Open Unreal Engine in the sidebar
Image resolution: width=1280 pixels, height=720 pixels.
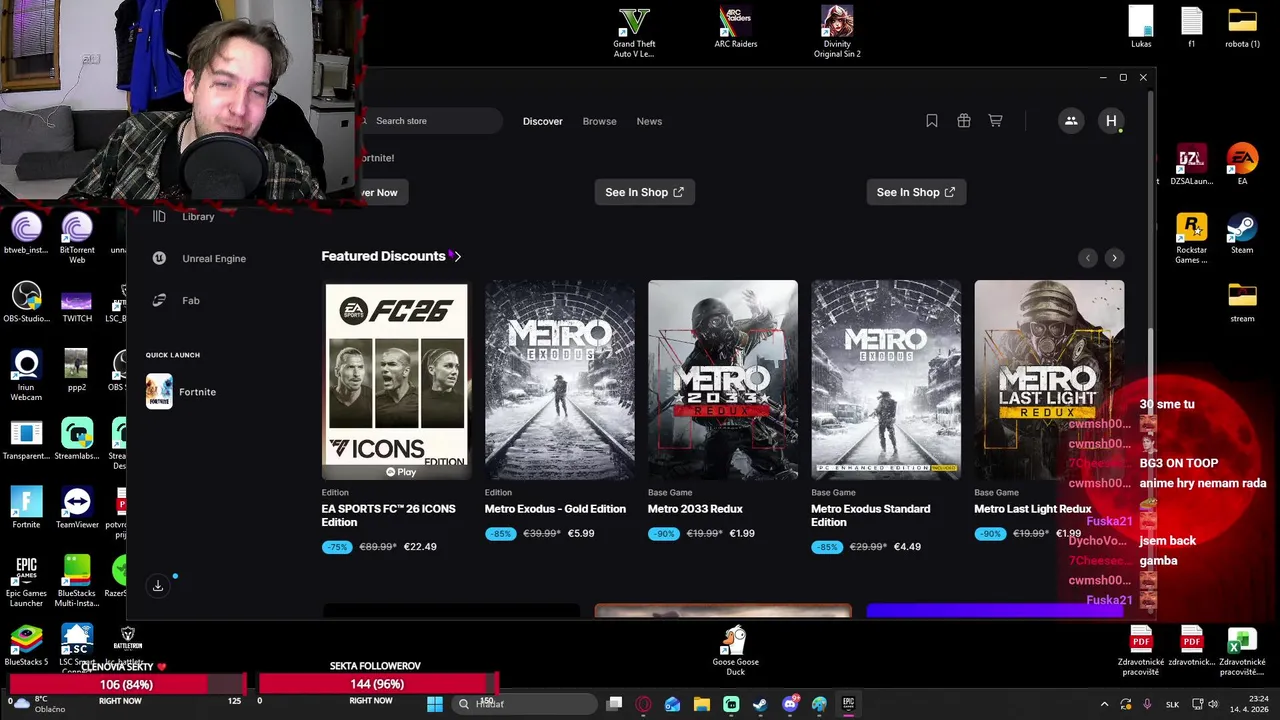tap(214, 258)
